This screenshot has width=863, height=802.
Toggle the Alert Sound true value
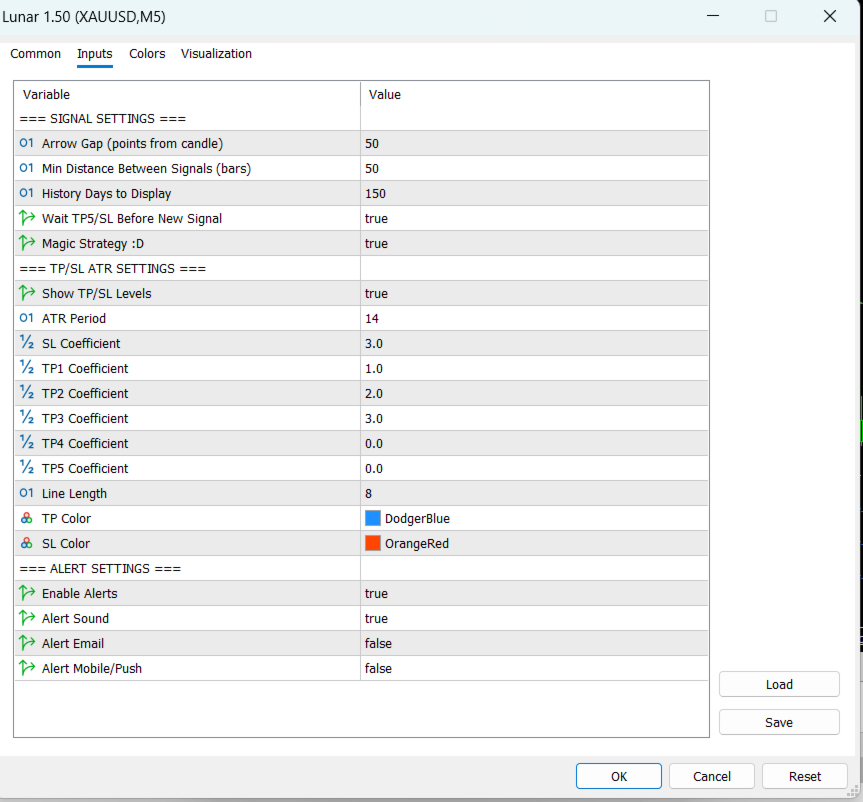pyautogui.click(x=534, y=618)
